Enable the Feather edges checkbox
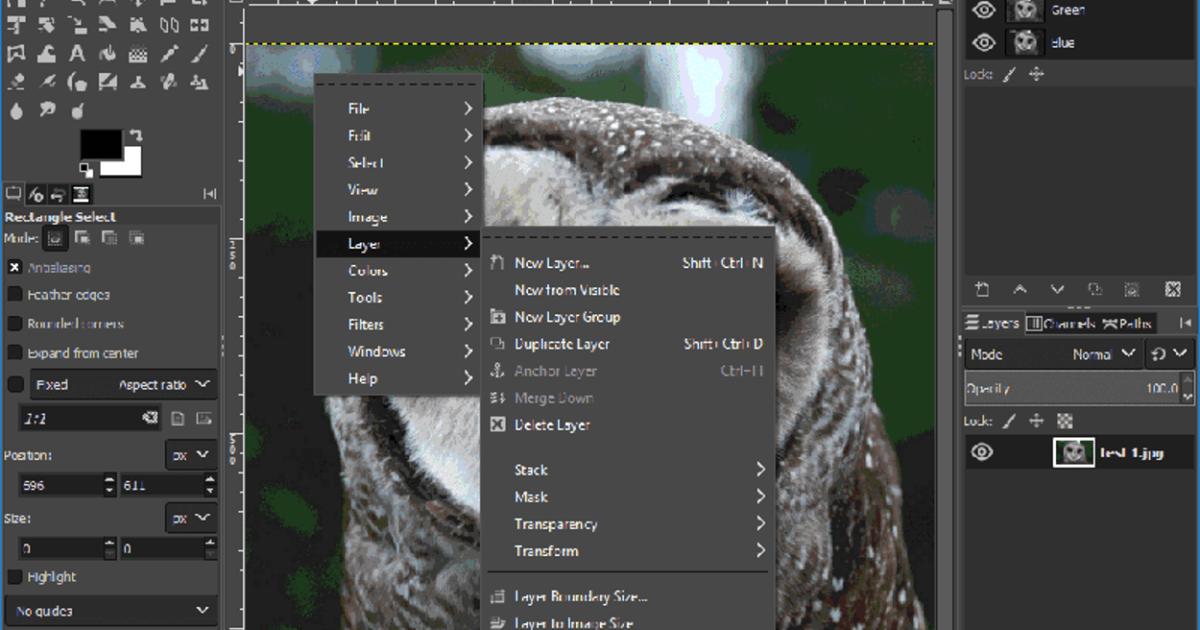The image size is (1200, 630). pos(14,295)
